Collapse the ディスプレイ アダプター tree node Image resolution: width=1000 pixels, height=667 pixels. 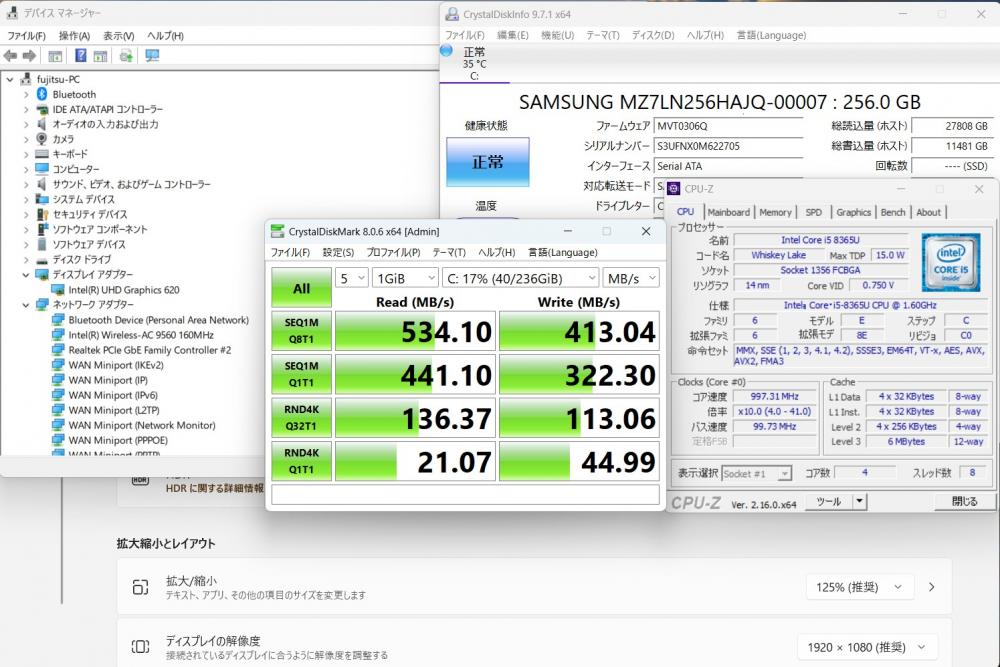click(26, 274)
